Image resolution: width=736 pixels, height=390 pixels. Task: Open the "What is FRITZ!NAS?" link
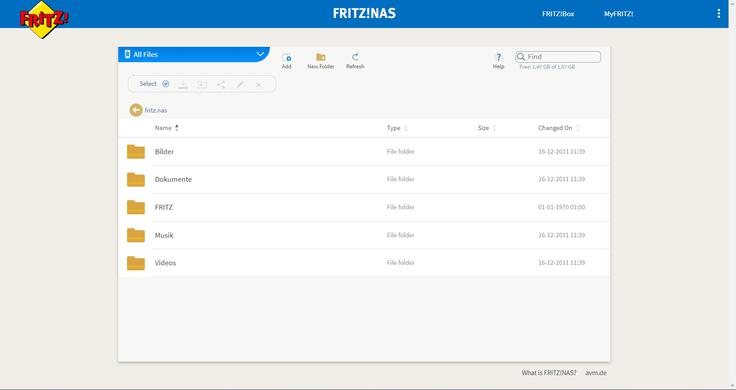pyautogui.click(x=549, y=373)
